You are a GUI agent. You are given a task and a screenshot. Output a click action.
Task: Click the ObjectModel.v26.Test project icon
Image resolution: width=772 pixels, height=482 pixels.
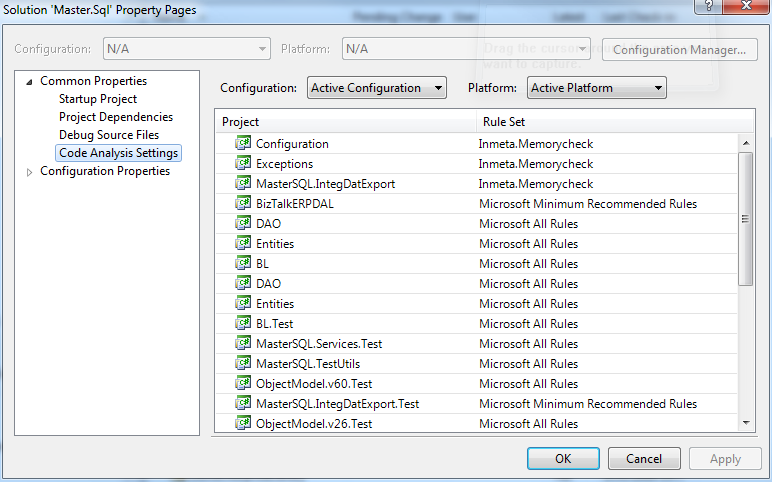pyautogui.click(x=243, y=423)
